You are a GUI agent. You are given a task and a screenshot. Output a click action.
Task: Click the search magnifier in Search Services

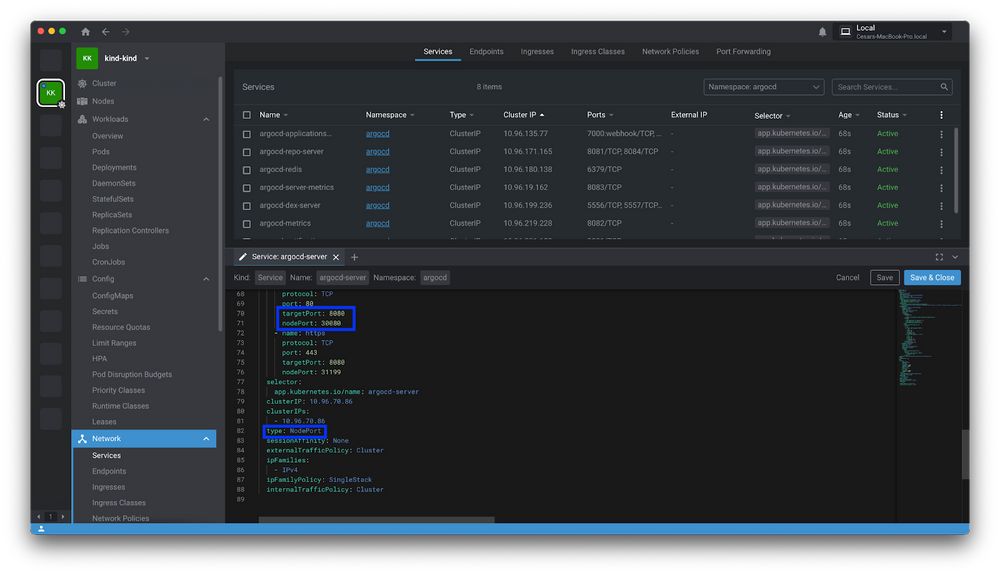(x=944, y=87)
